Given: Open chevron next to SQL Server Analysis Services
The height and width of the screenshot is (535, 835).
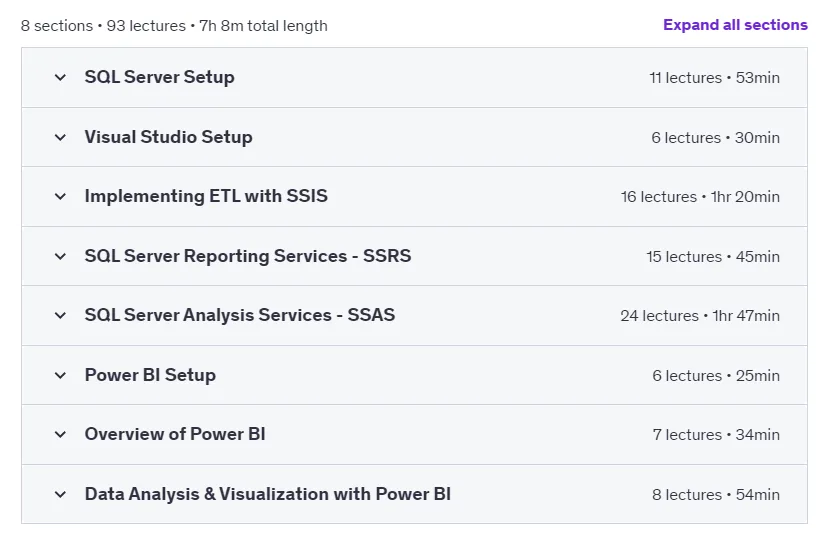Looking at the screenshot, I should coord(60,316).
